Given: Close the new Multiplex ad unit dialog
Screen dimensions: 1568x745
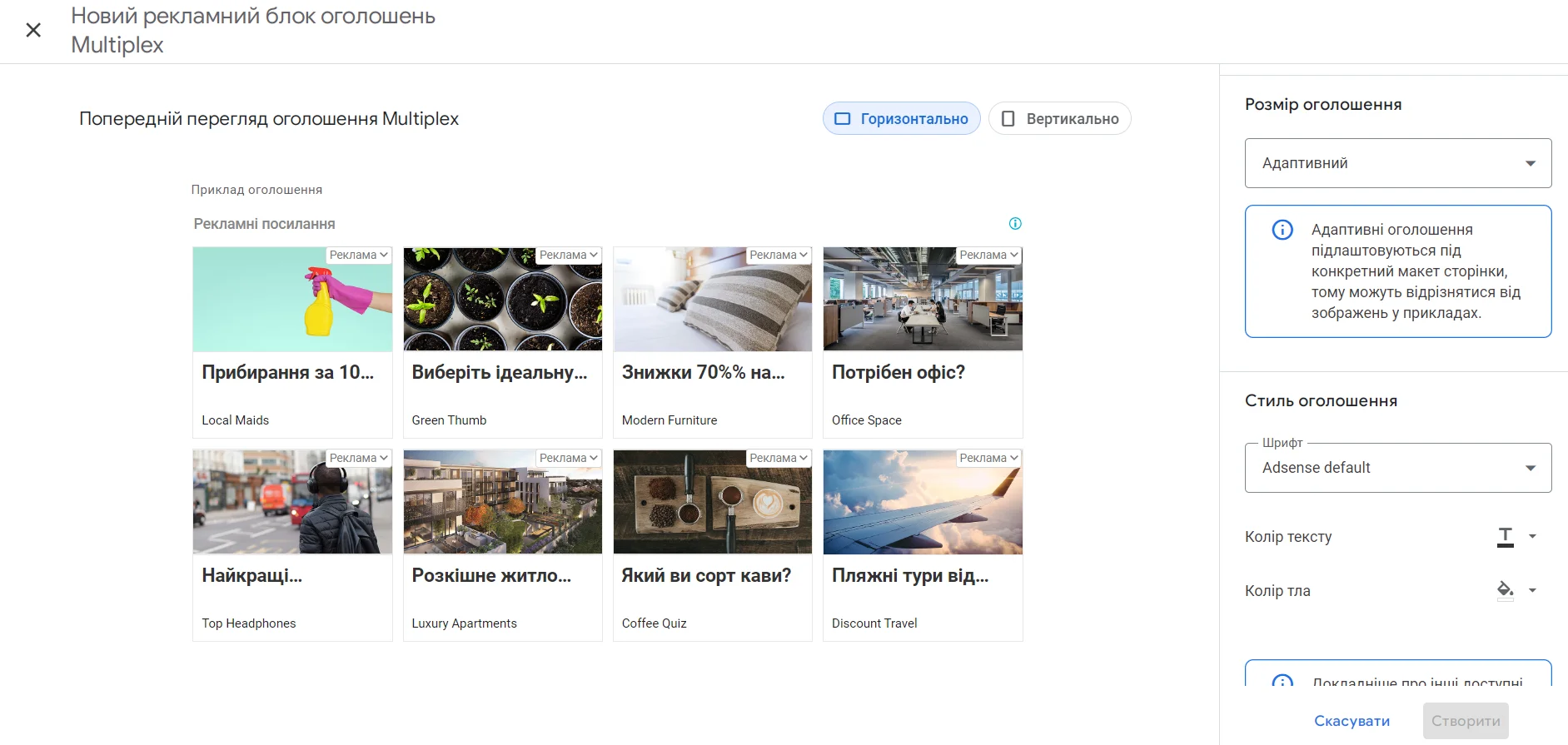Looking at the screenshot, I should click(33, 30).
